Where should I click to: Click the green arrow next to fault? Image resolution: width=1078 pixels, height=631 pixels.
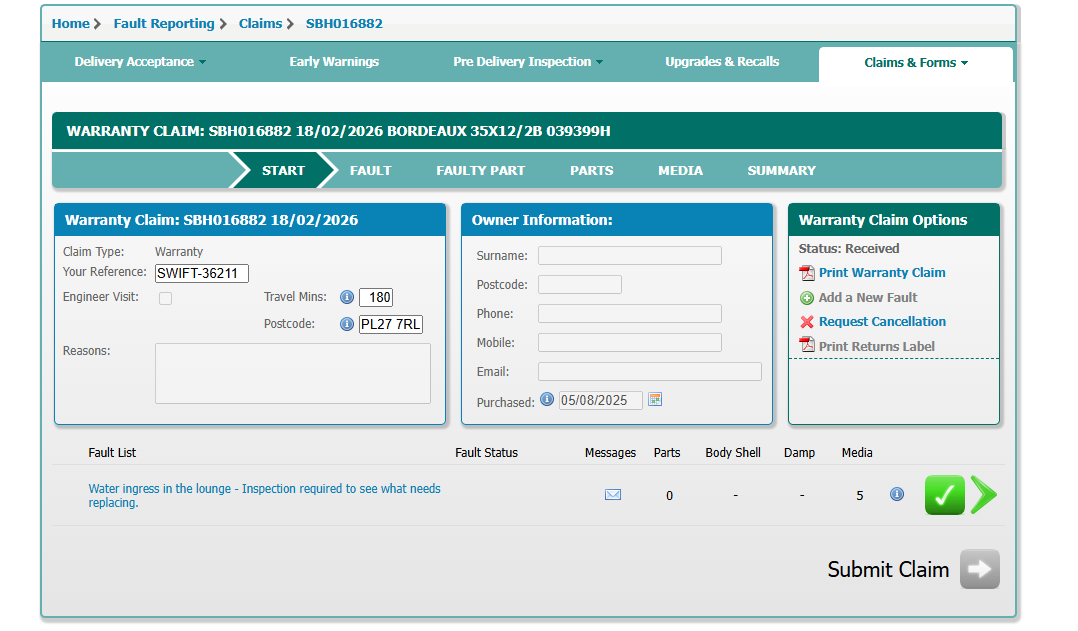984,495
